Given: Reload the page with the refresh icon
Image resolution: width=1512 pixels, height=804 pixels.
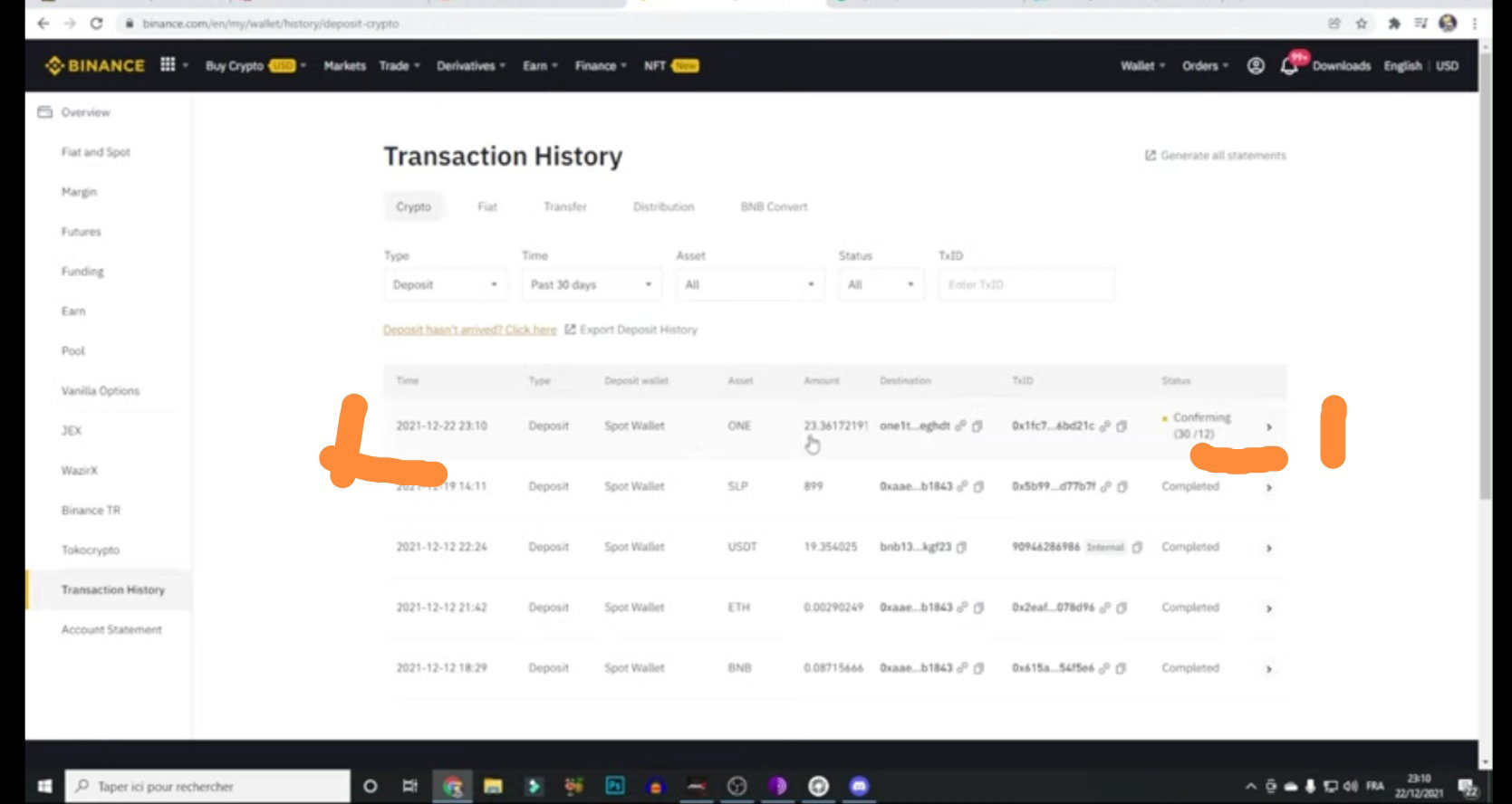Looking at the screenshot, I should [96, 24].
